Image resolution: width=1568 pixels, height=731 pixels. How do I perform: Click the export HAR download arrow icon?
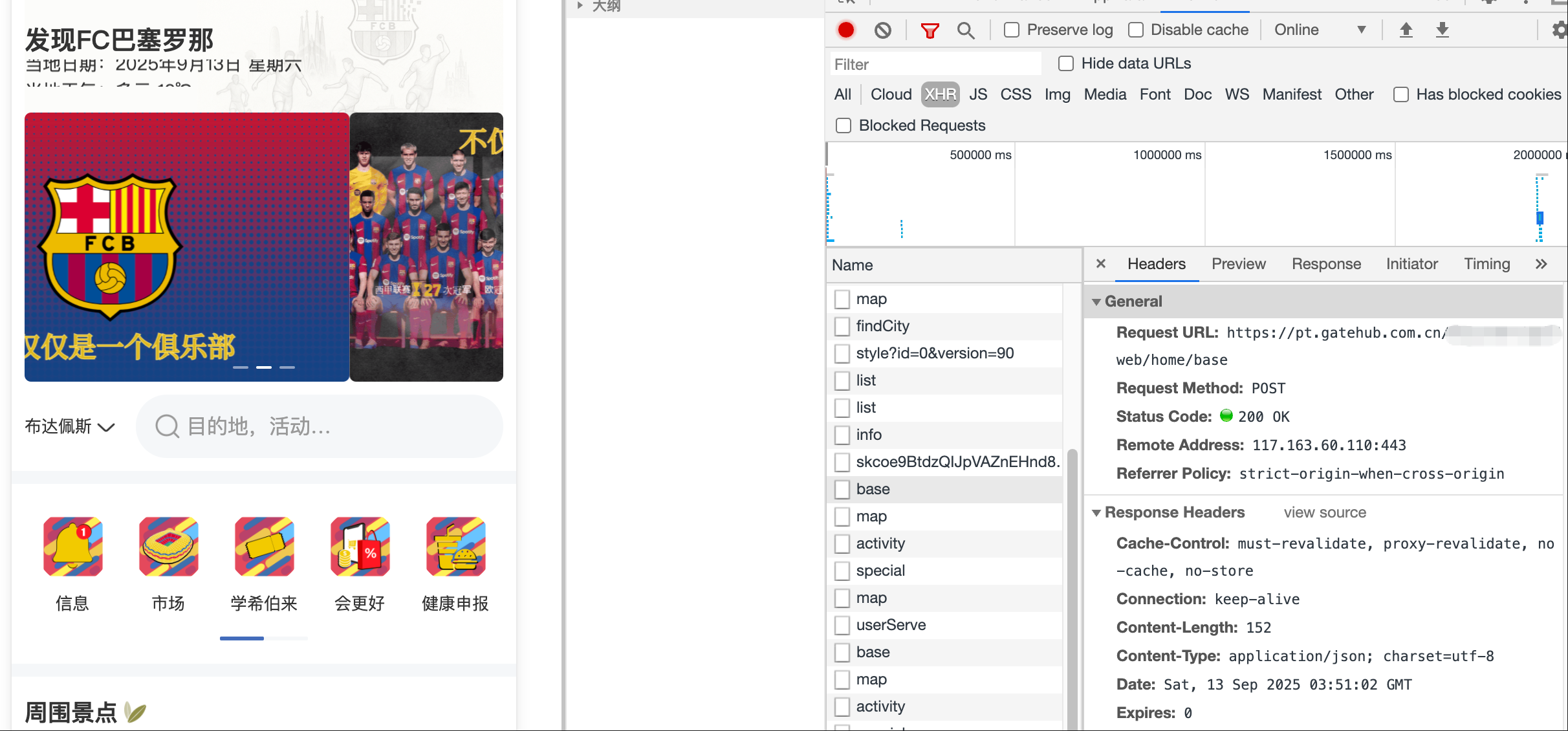click(x=1442, y=30)
